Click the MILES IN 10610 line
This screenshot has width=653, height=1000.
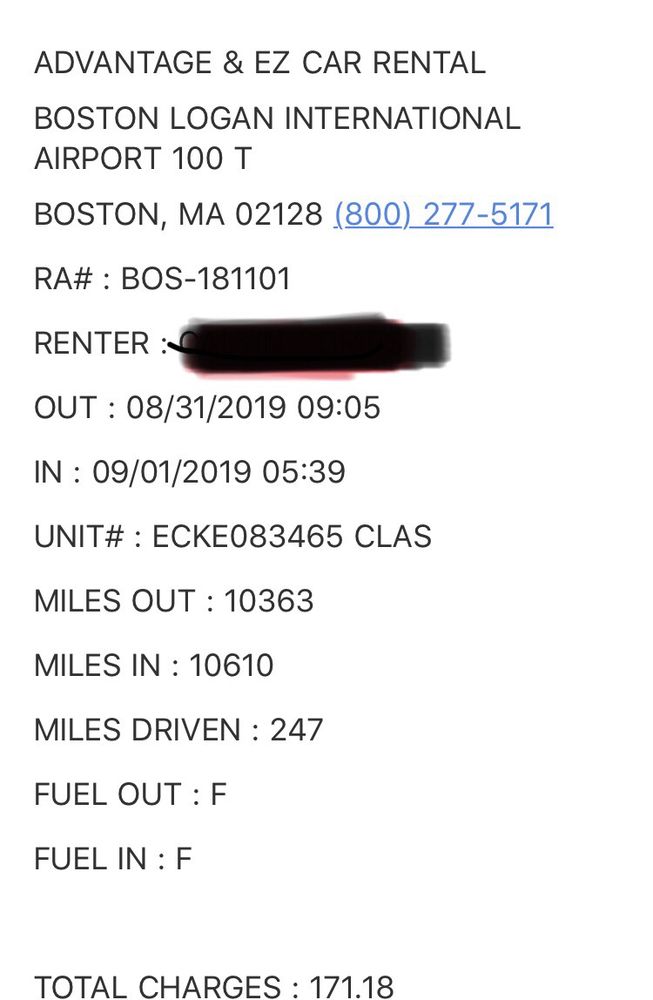(x=154, y=665)
